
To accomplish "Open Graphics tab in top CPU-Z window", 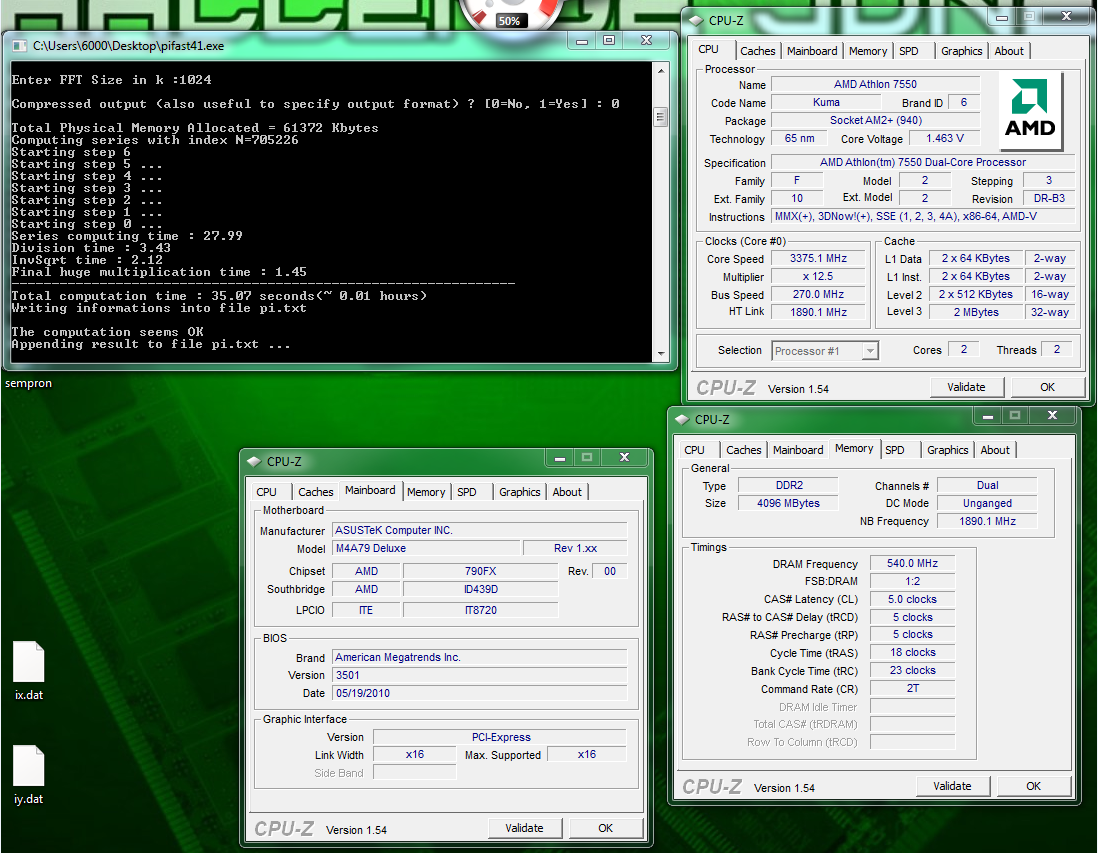I will (961, 51).
